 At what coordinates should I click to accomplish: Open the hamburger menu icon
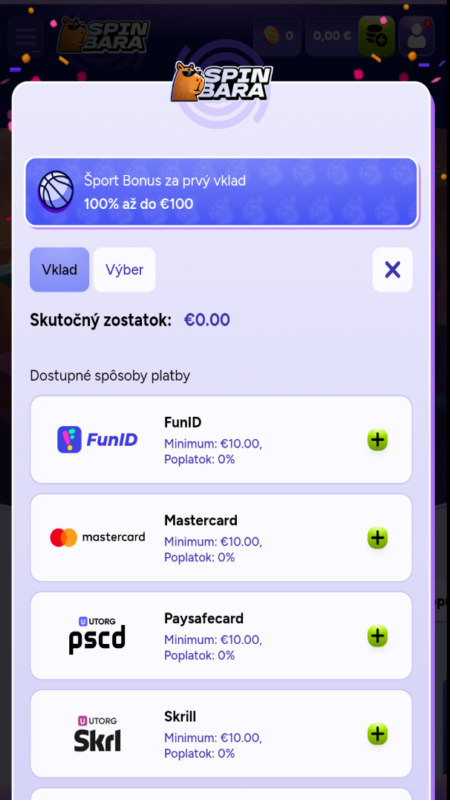26,36
